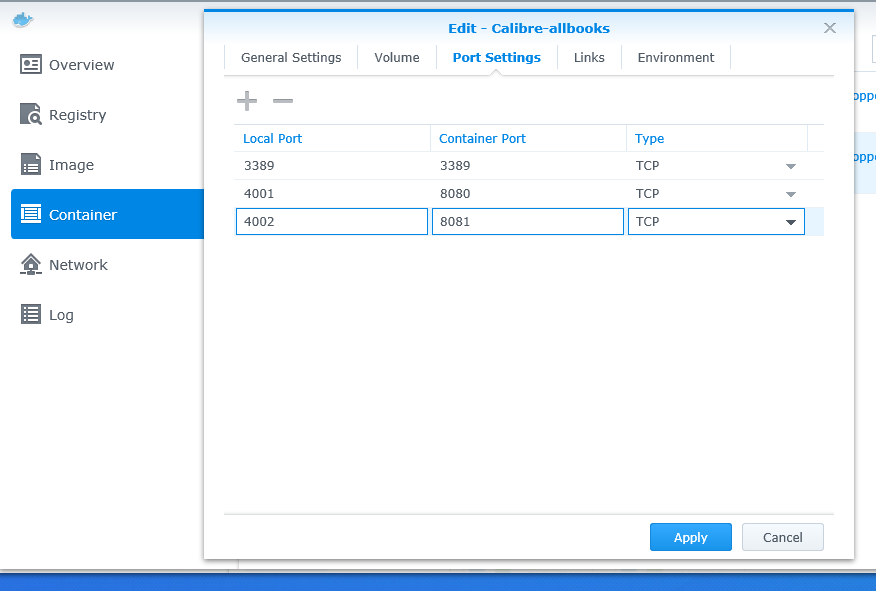The width and height of the screenshot is (876, 591).
Task: Click the Registry sidebar icon
Action: tap(31, 115)
